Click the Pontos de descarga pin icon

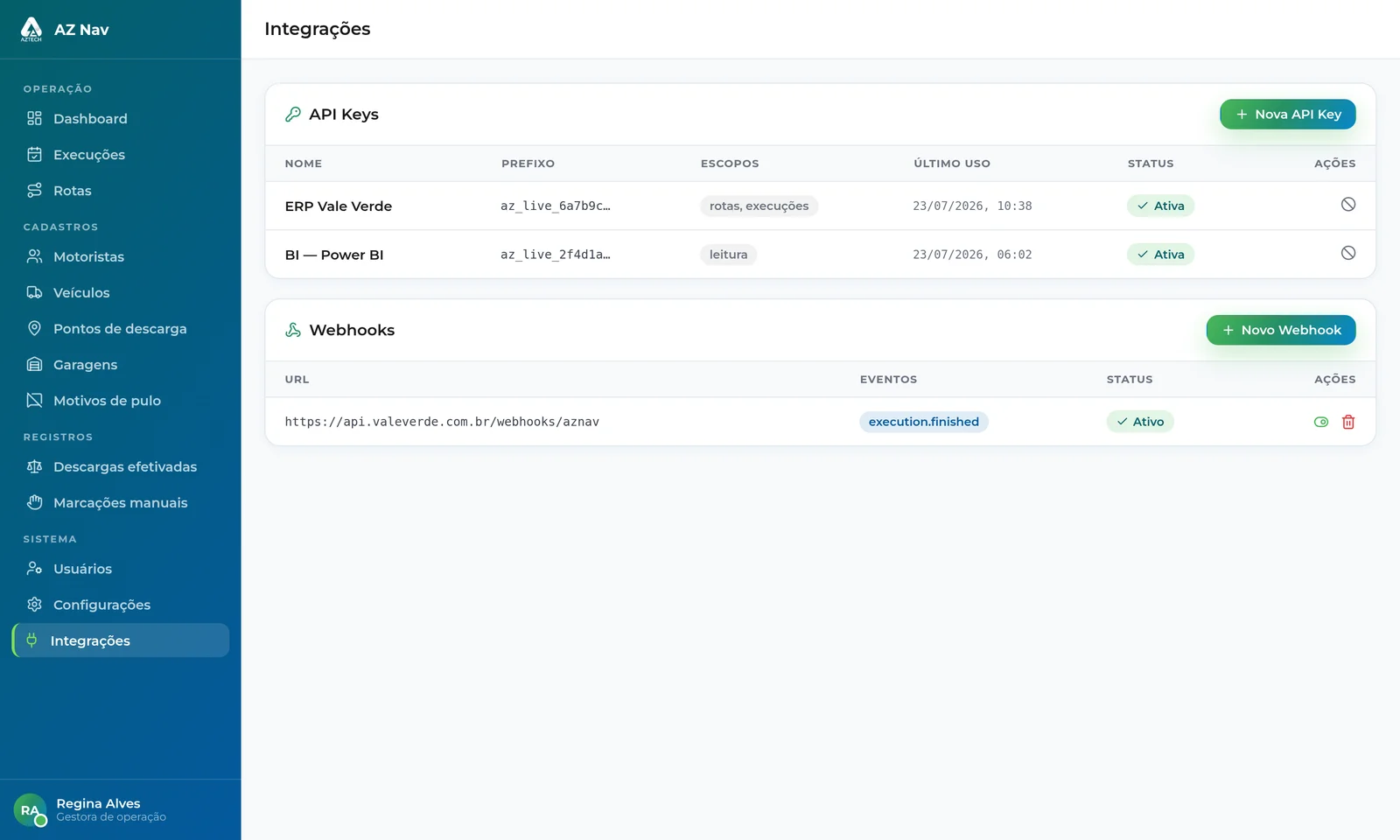34,328
